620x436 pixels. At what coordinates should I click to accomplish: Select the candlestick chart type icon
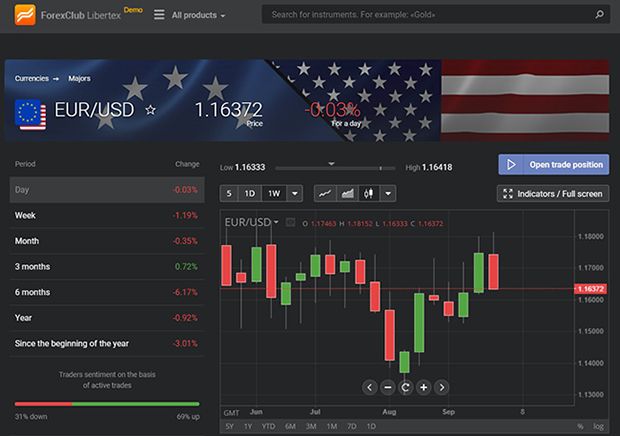pyautogui.click(x=368, y=193)
